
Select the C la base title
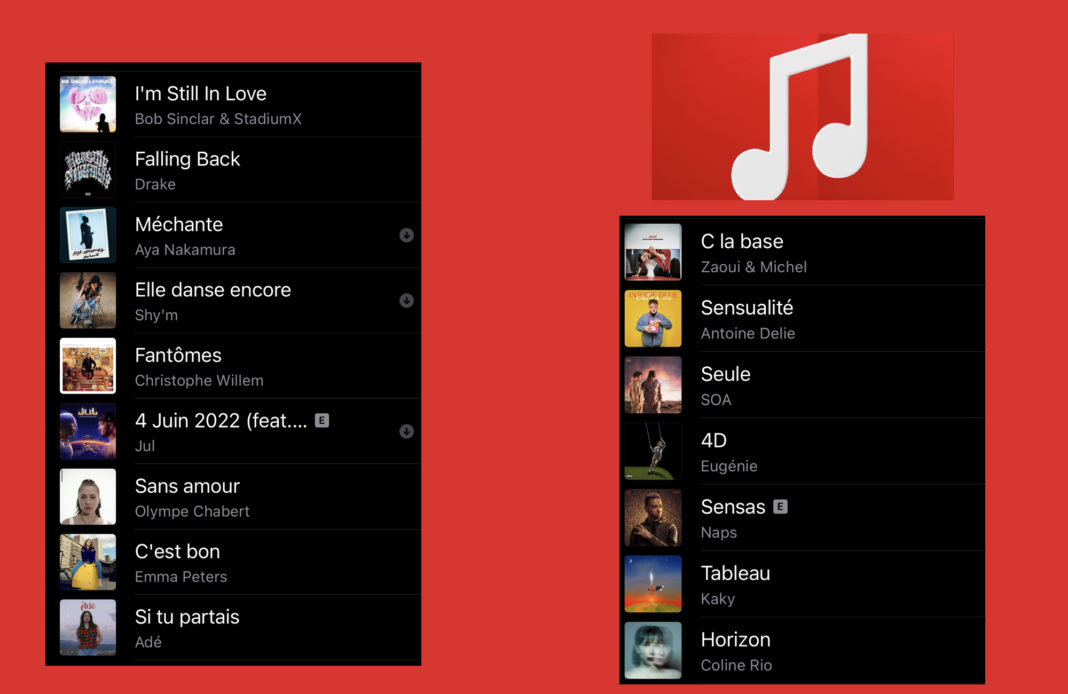coord(742,241)
